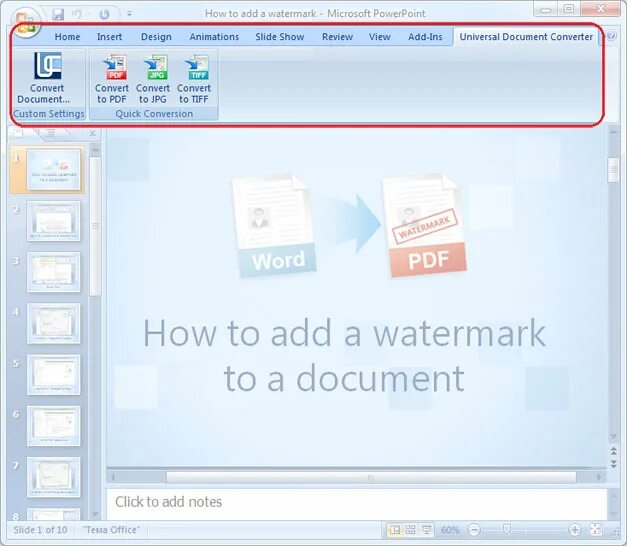
Task: Click the Custom Settings group label
Action: click(x=49, y=114)
